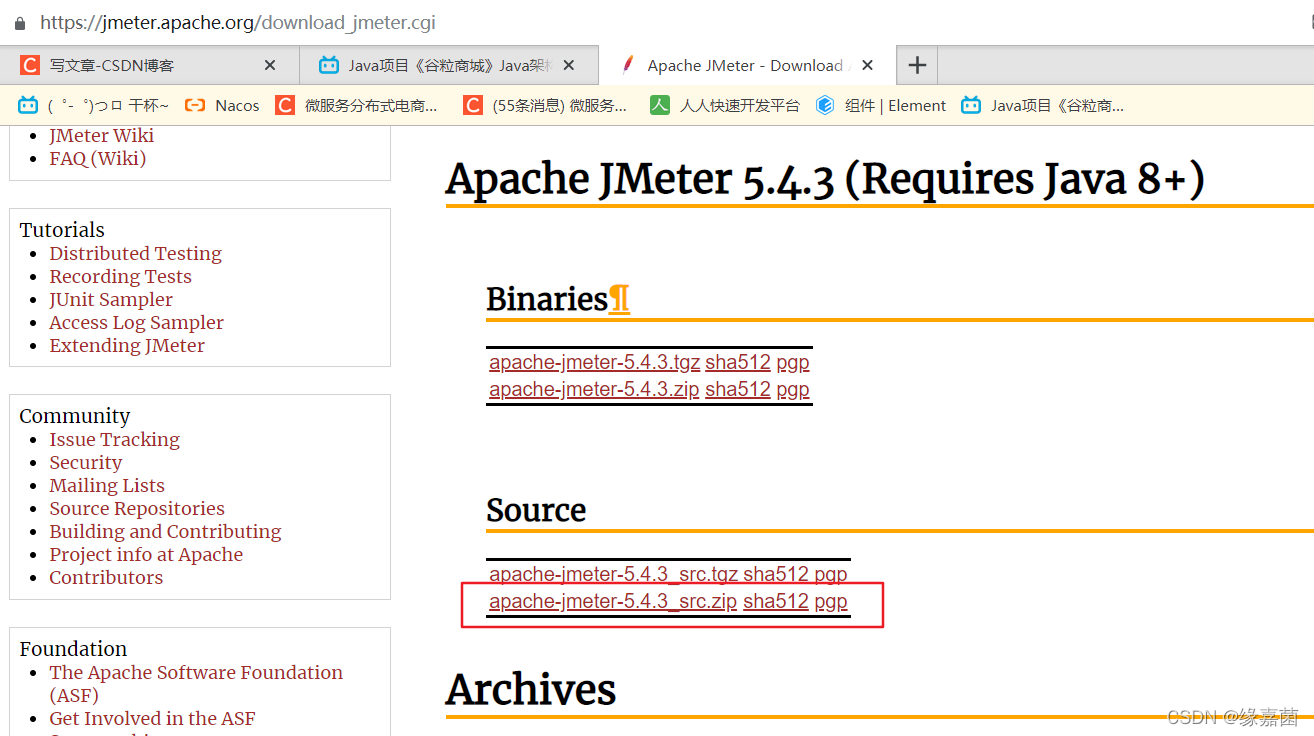Download apache-jmeter-5.4.3_src.tgz source
The image size is (1314, 736).
click(x=614, y=574)
